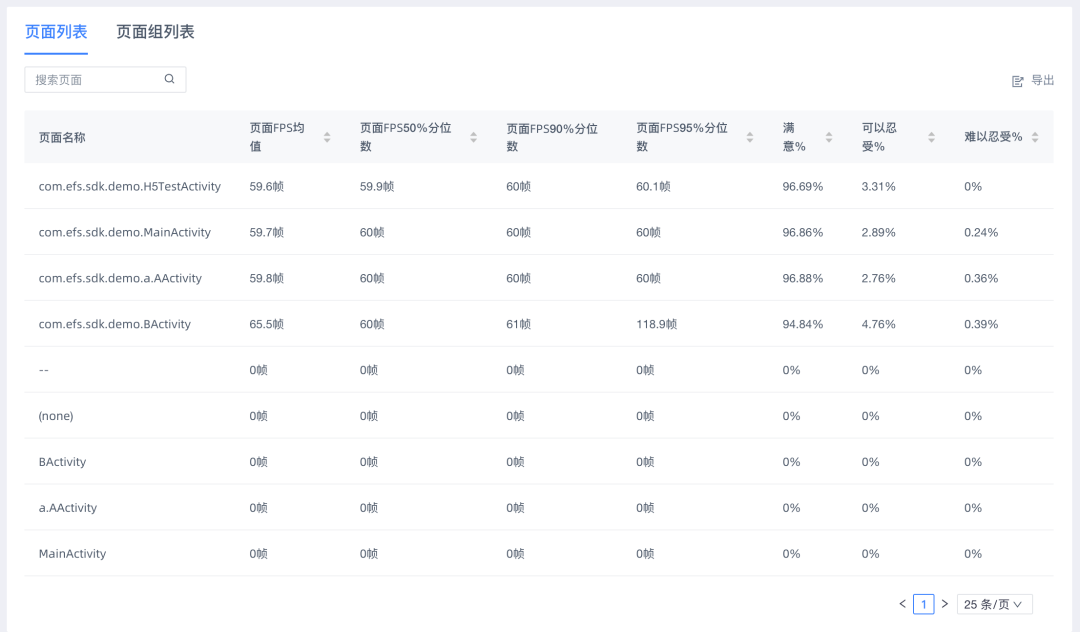Viewport: 1080px width, 632px height.
Task: Click the 59.6帧 FPS average value
Action: (267, 187)
